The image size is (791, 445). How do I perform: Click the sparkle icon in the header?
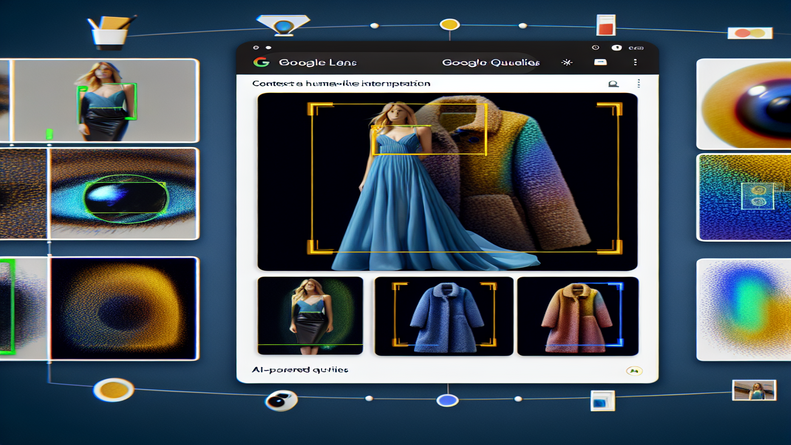point(567,62)
